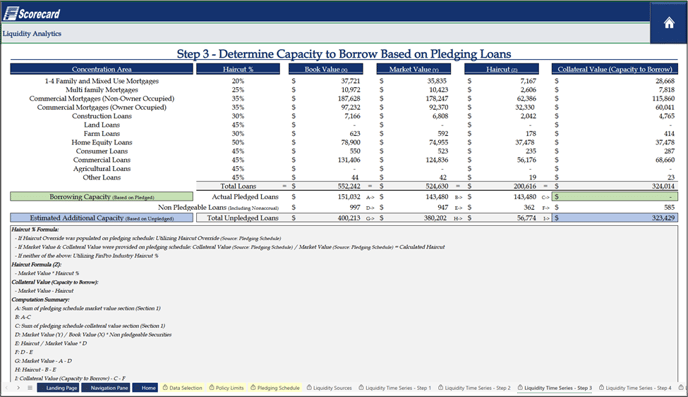This screenshot has width=688, height=397.
Task: Click lock icon on Data Selection tab
Action: pyautogui.click(x=165, y=388)
